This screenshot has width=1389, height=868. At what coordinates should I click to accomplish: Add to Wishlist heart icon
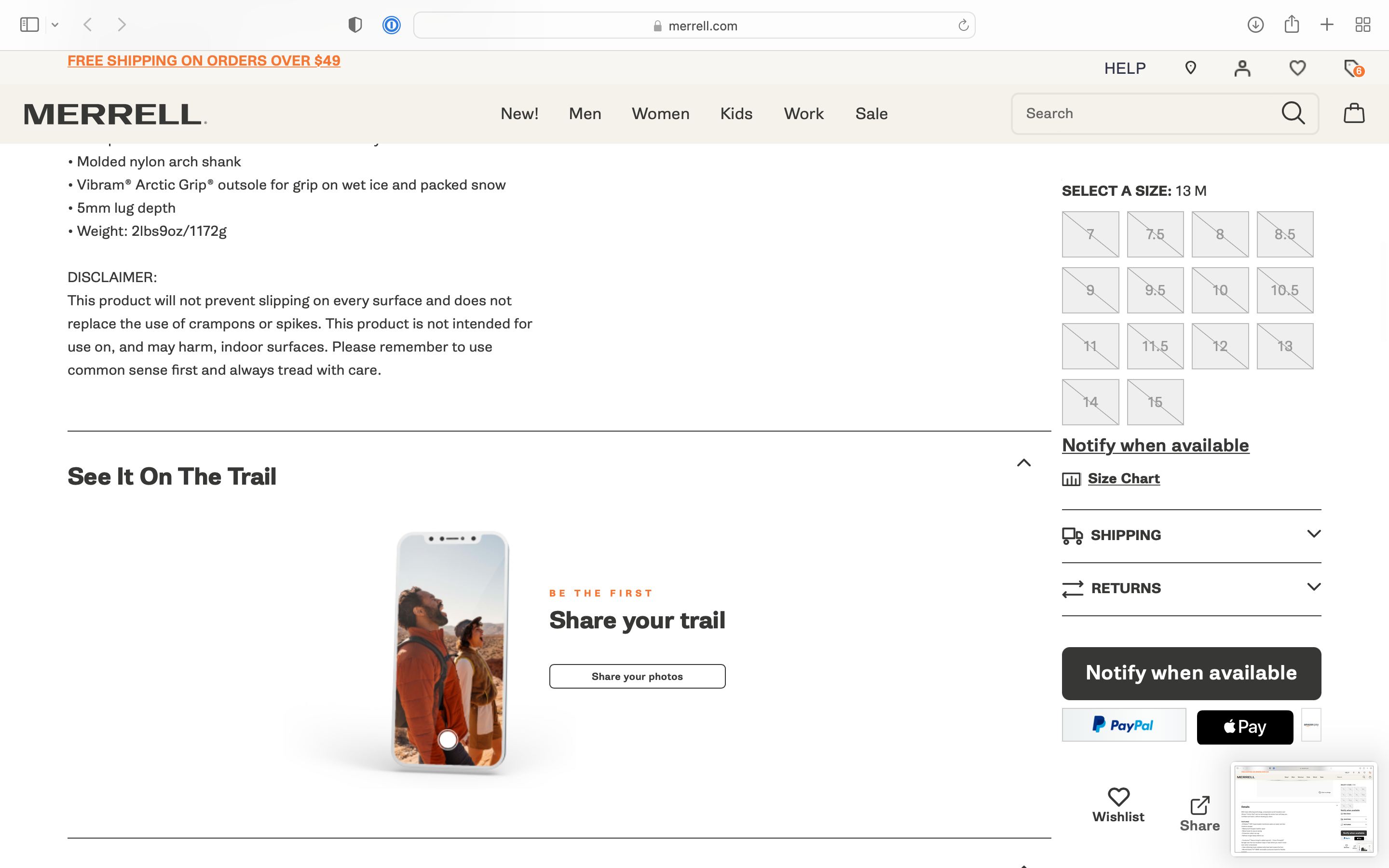[x=1118, y=796]
